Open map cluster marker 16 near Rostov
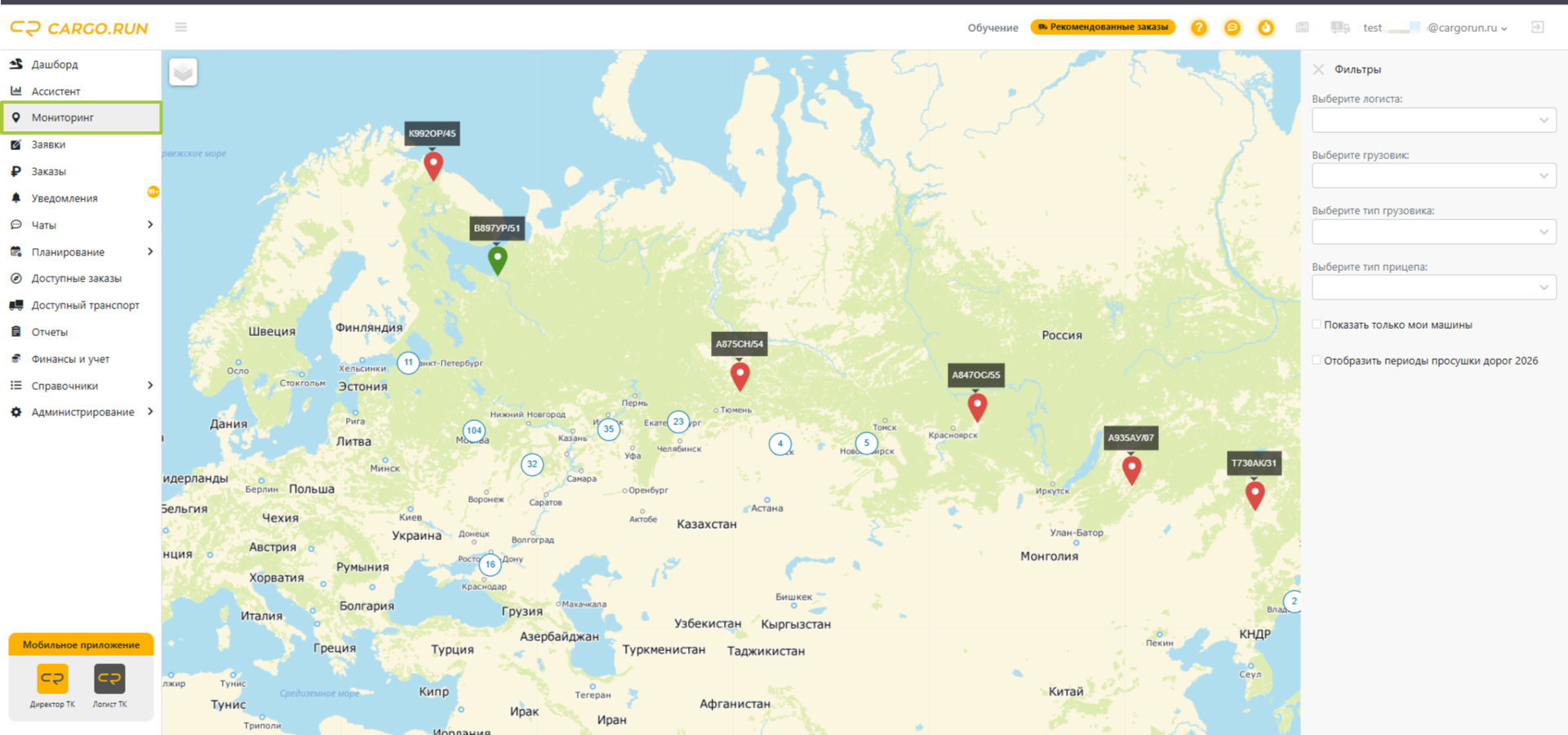Image resolution: width=1568 pixels, height=735 pixels. pos(490,565)
